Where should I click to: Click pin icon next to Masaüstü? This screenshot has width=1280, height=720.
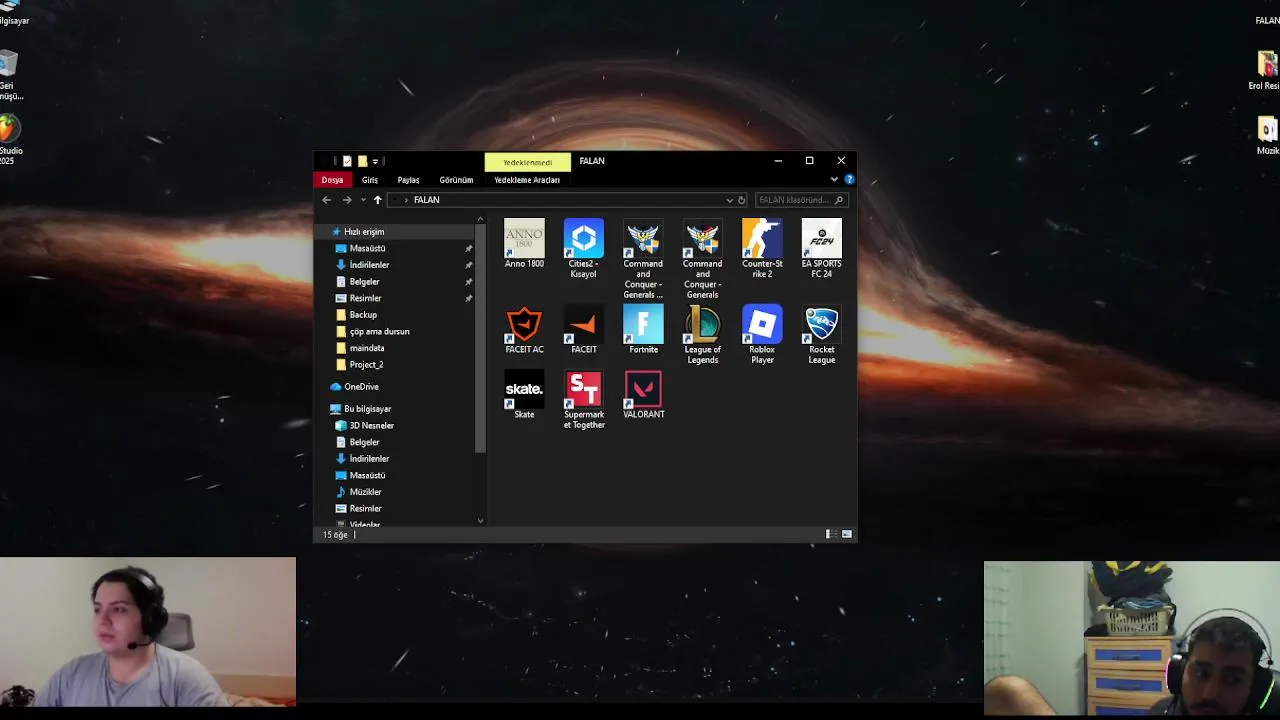[468, 248]
